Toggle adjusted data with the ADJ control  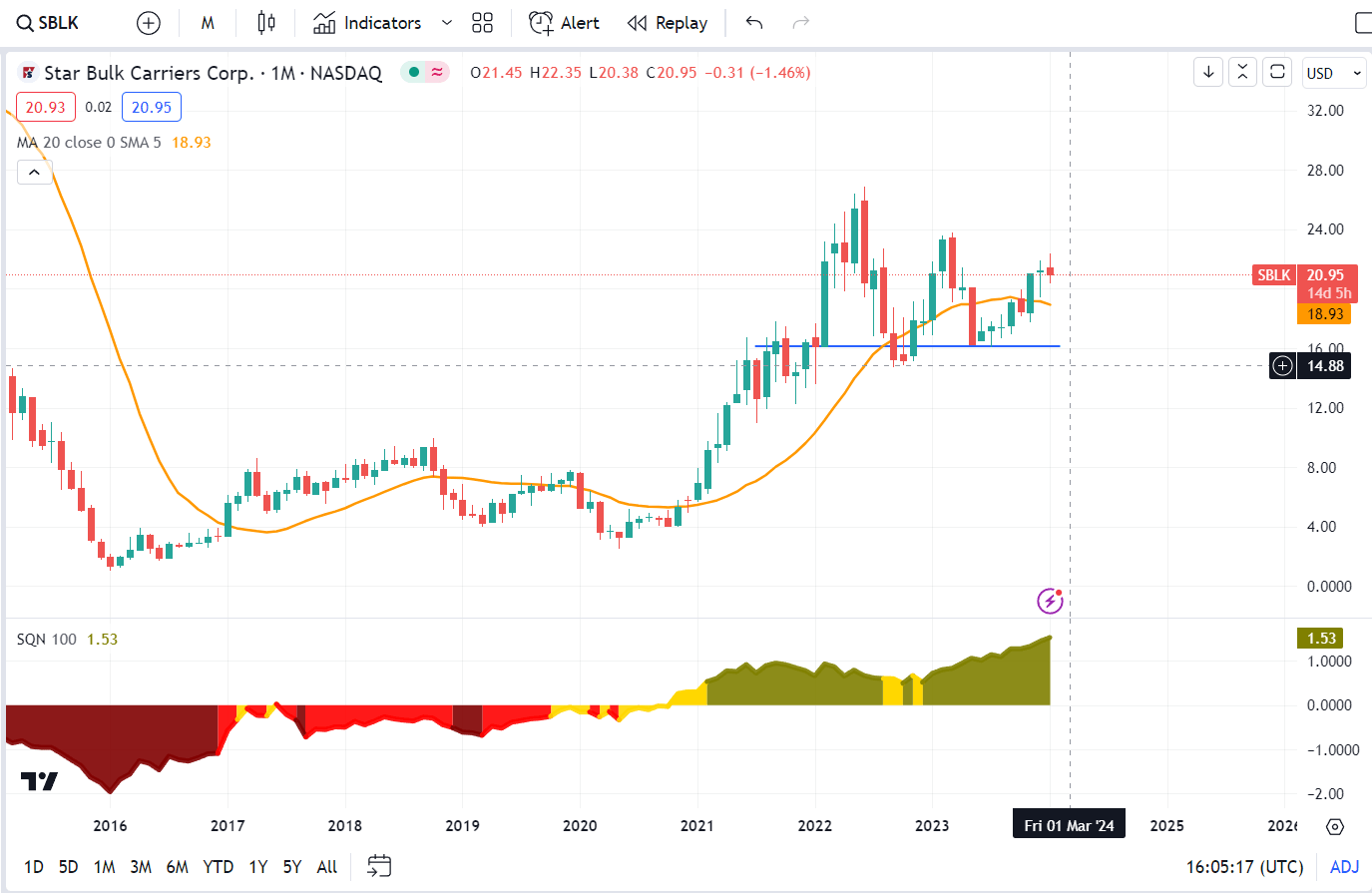tap(1346, 867)
